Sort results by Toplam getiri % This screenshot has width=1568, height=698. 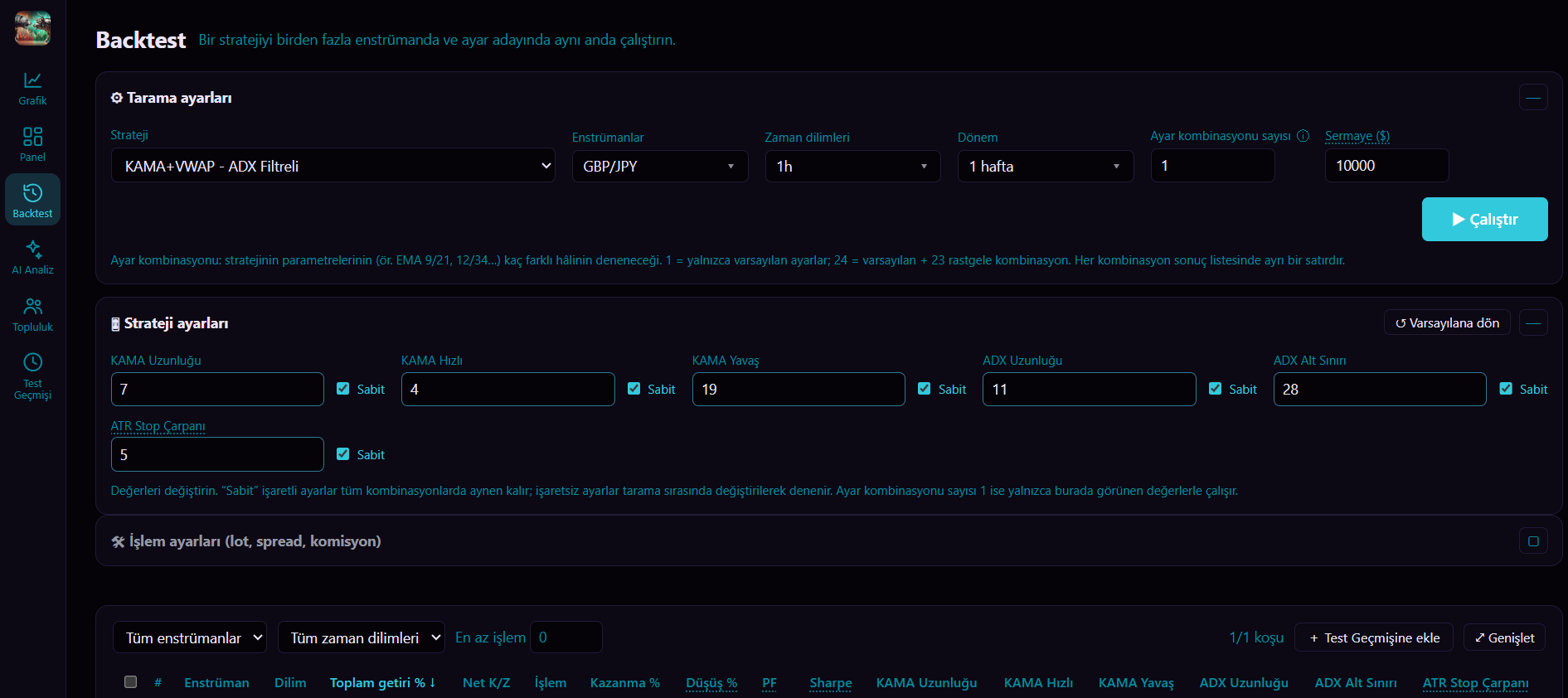tap(382, 683)
